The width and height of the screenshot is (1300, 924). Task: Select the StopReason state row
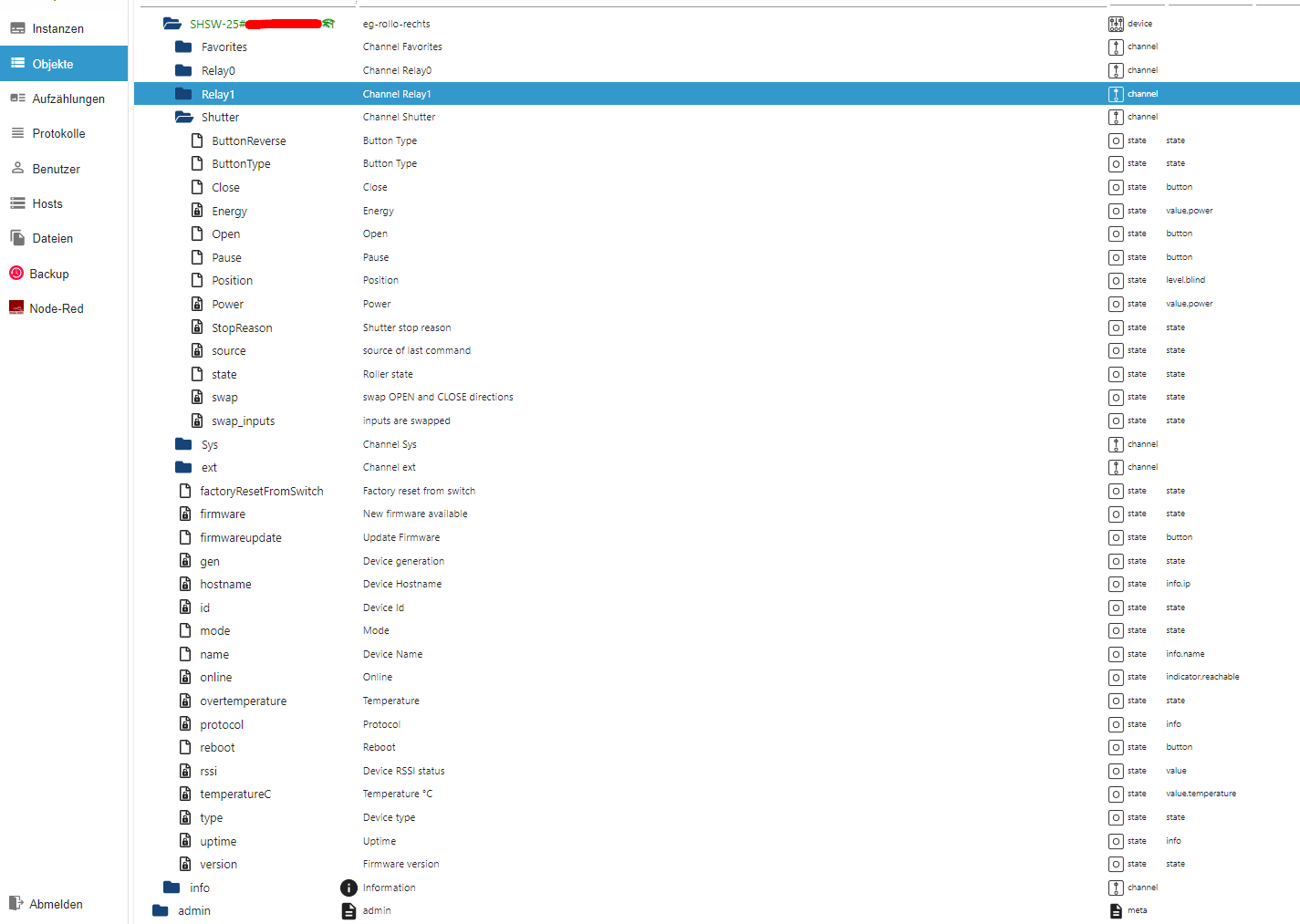click(717, 327)
